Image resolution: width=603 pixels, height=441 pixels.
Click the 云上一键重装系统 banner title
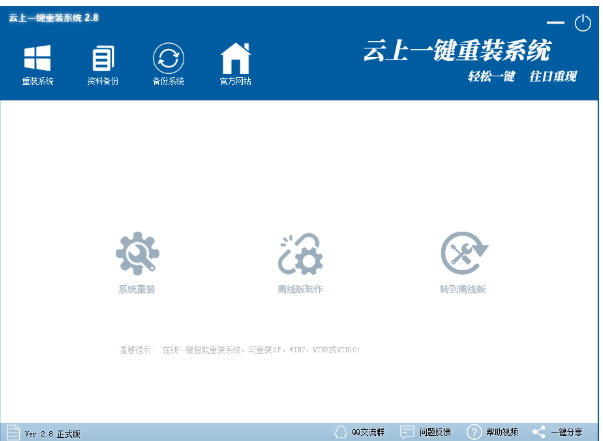[x=455, y=52]
